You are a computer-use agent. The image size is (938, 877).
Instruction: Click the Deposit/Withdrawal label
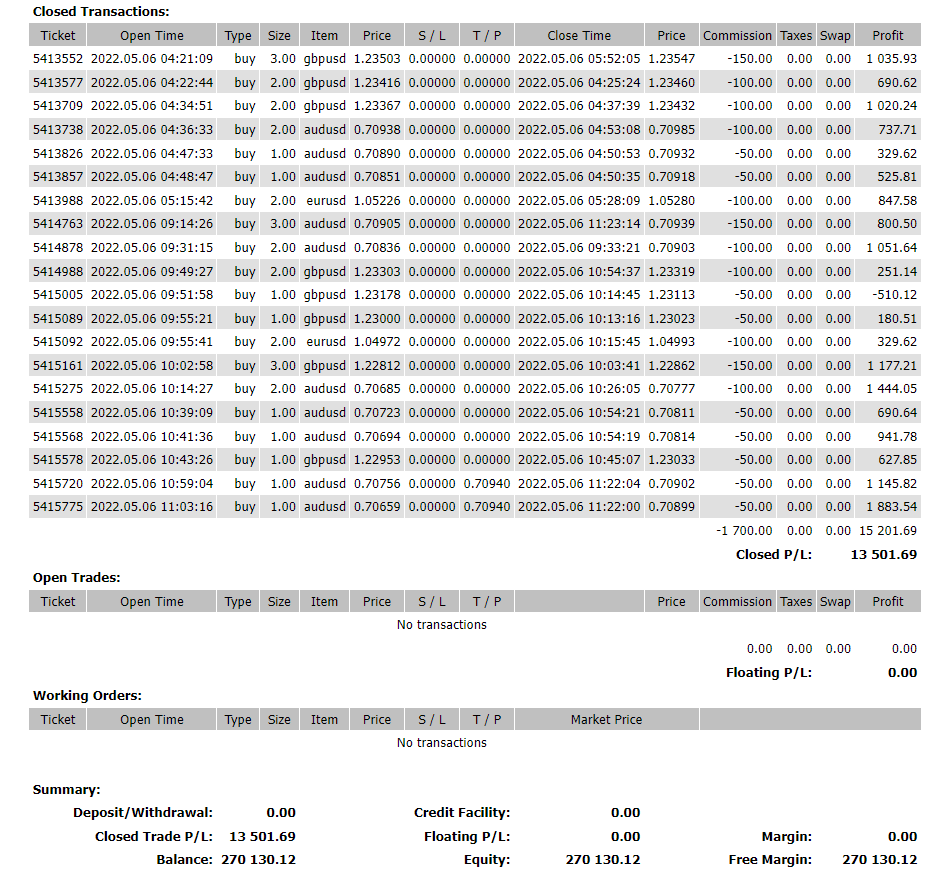click(143, 812)
